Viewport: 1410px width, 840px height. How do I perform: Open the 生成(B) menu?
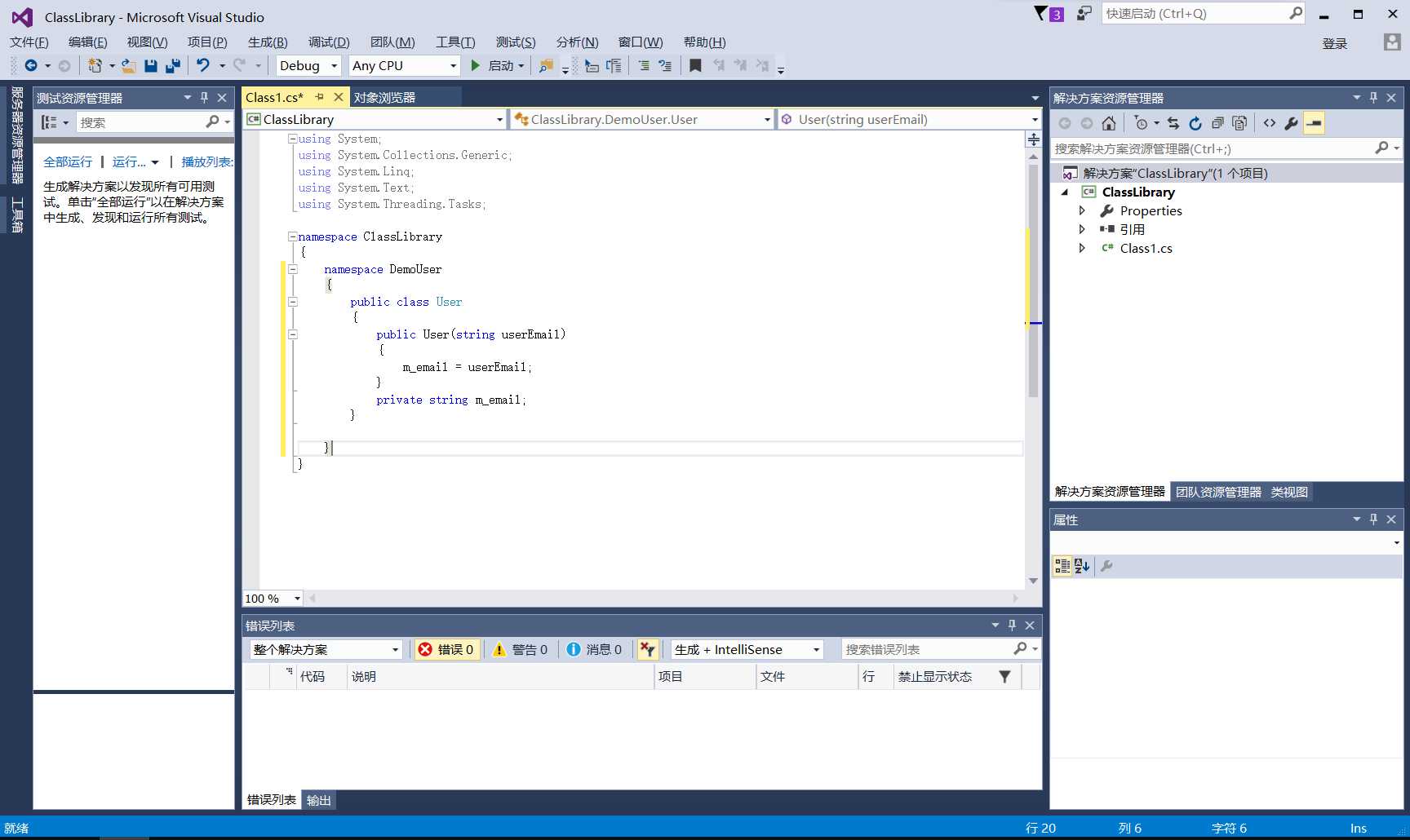tap(268, 42)
